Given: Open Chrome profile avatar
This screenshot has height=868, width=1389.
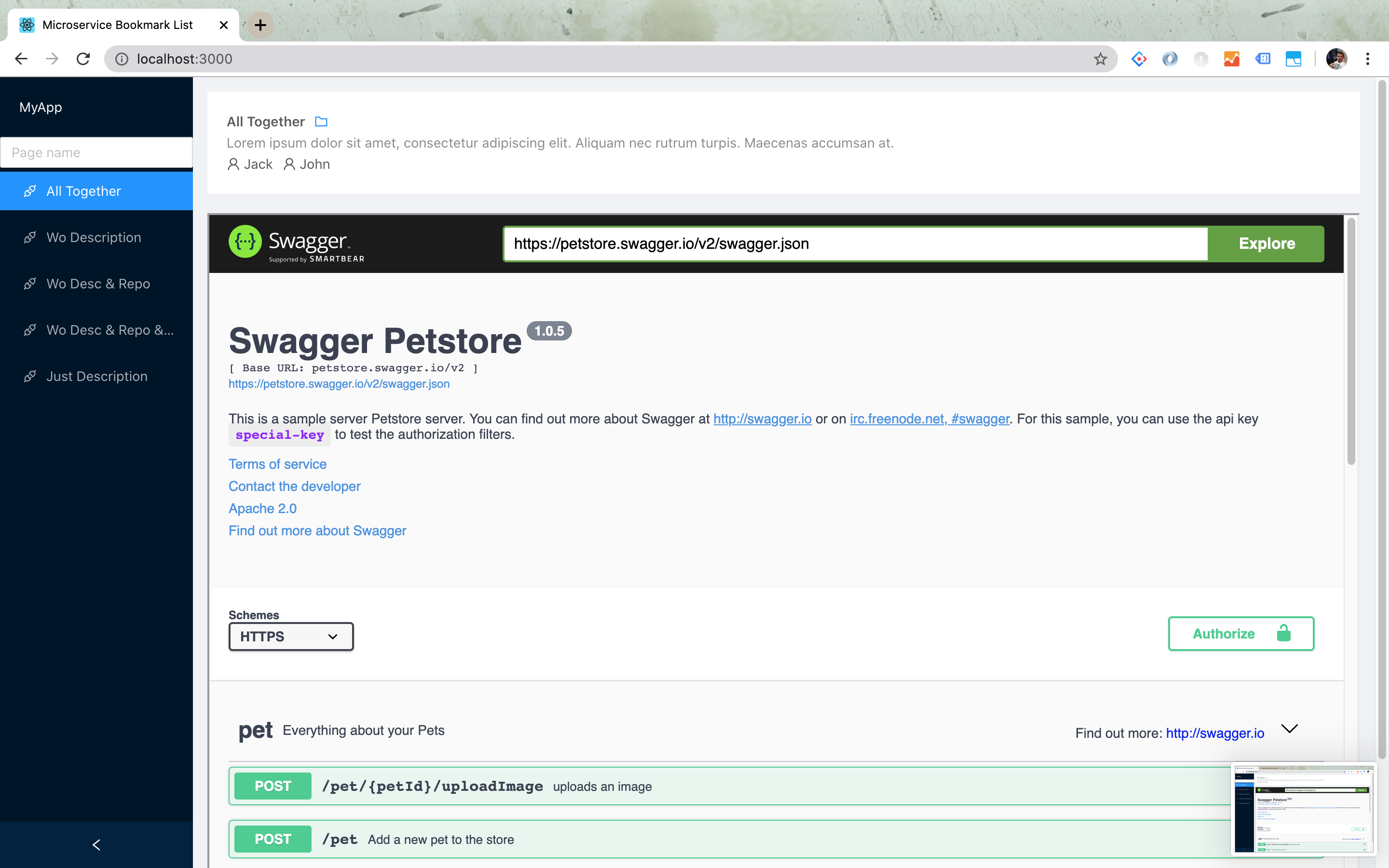Looking at the screenshot, I should (1336, 58).
